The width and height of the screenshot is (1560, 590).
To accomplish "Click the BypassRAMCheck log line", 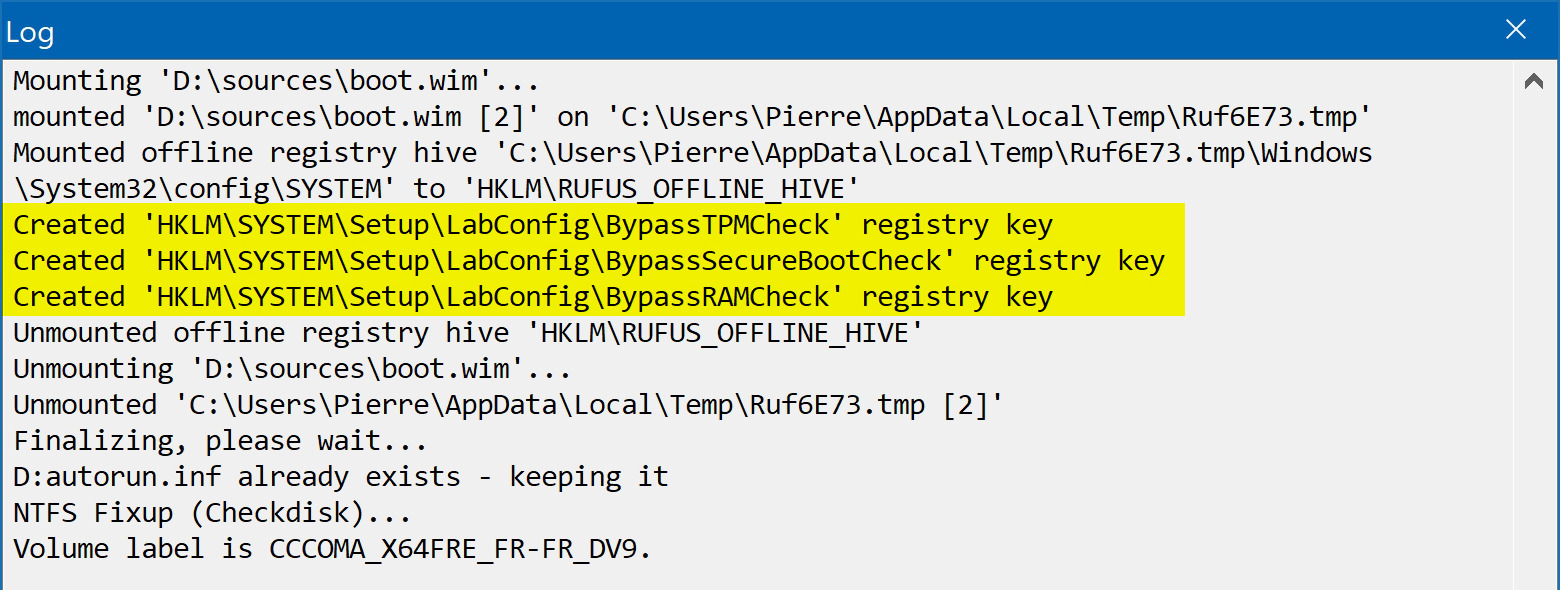I will point(533,297).
